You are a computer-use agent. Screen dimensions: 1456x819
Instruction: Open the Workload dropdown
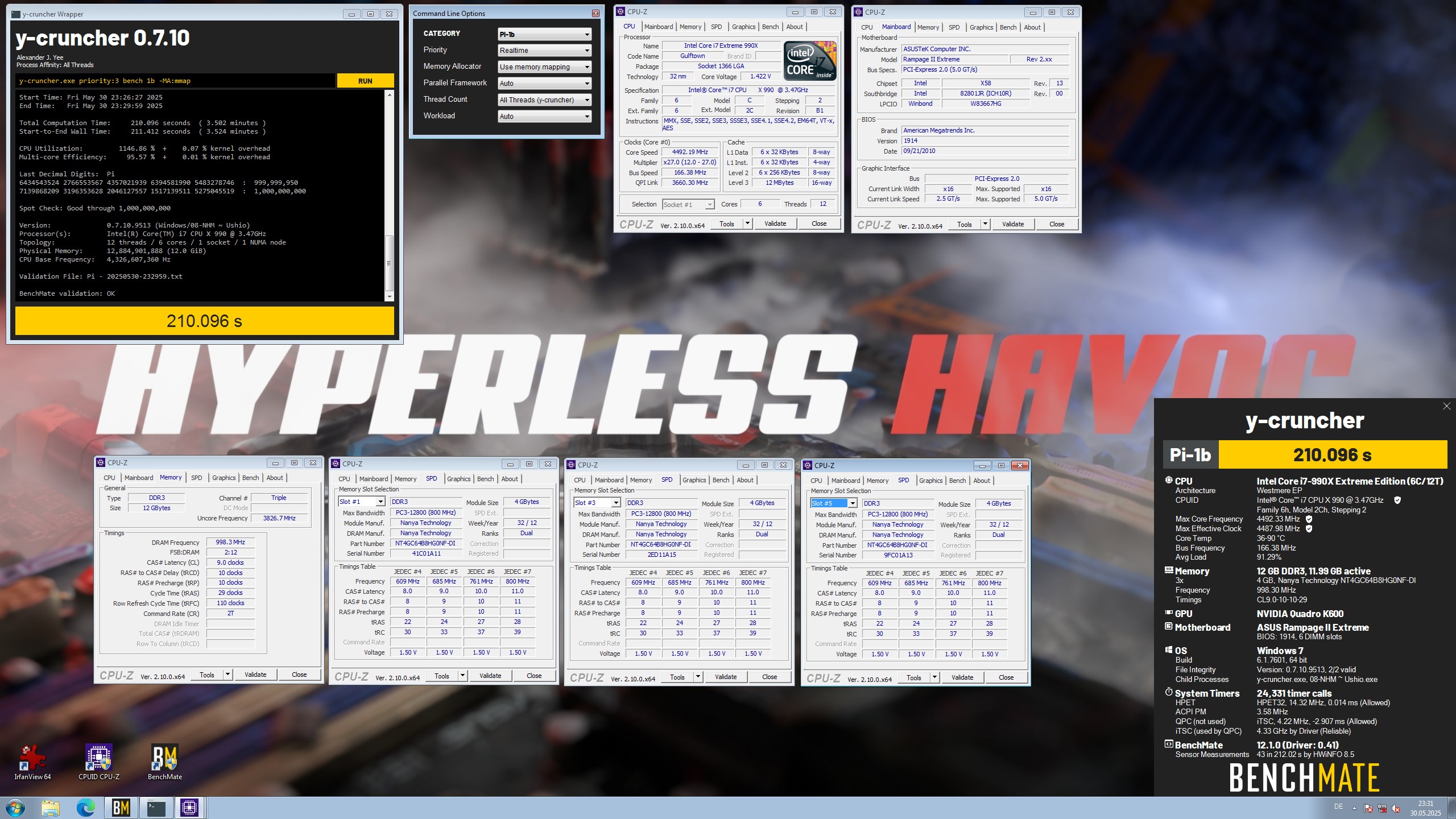tap(544, 117)
